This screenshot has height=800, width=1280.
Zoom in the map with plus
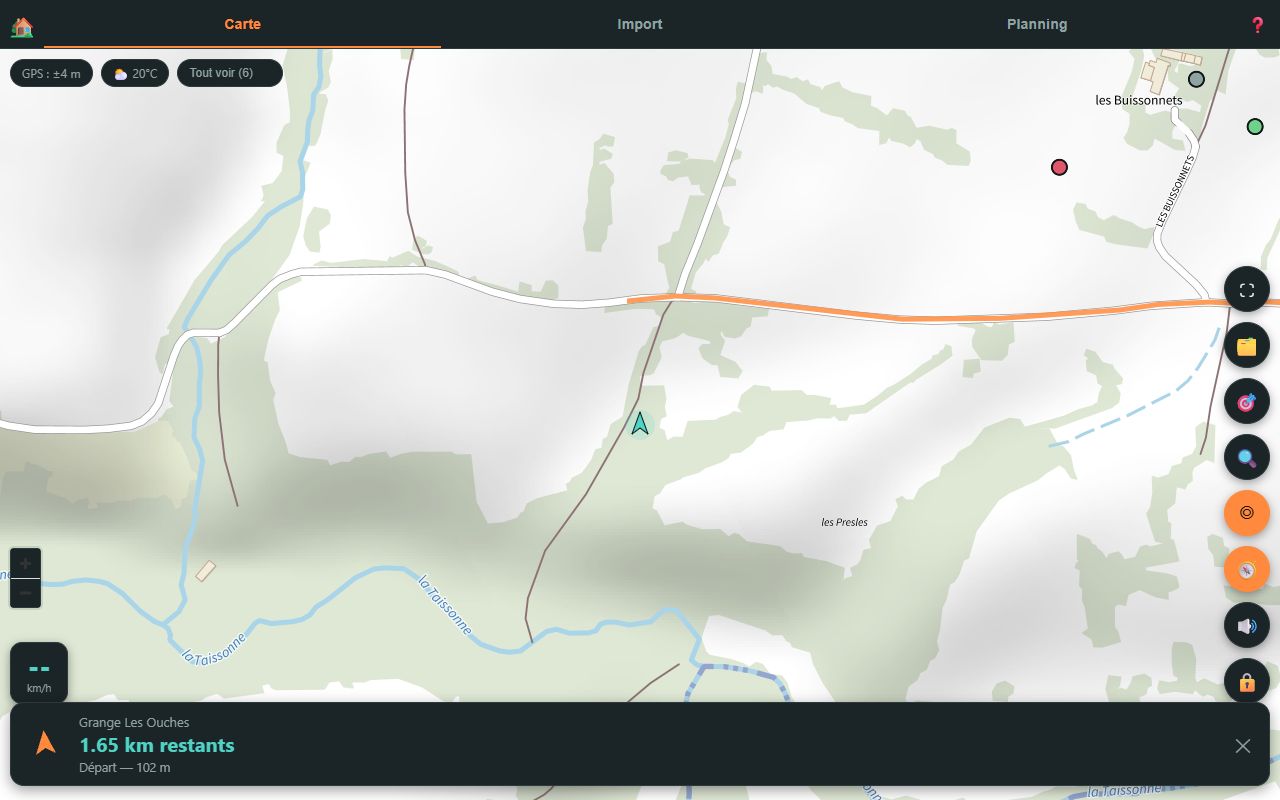[x=26, y=563]
